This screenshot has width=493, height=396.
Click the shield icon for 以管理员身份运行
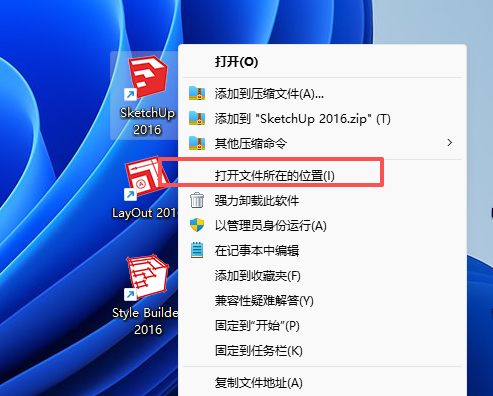[x=197, y=225]
